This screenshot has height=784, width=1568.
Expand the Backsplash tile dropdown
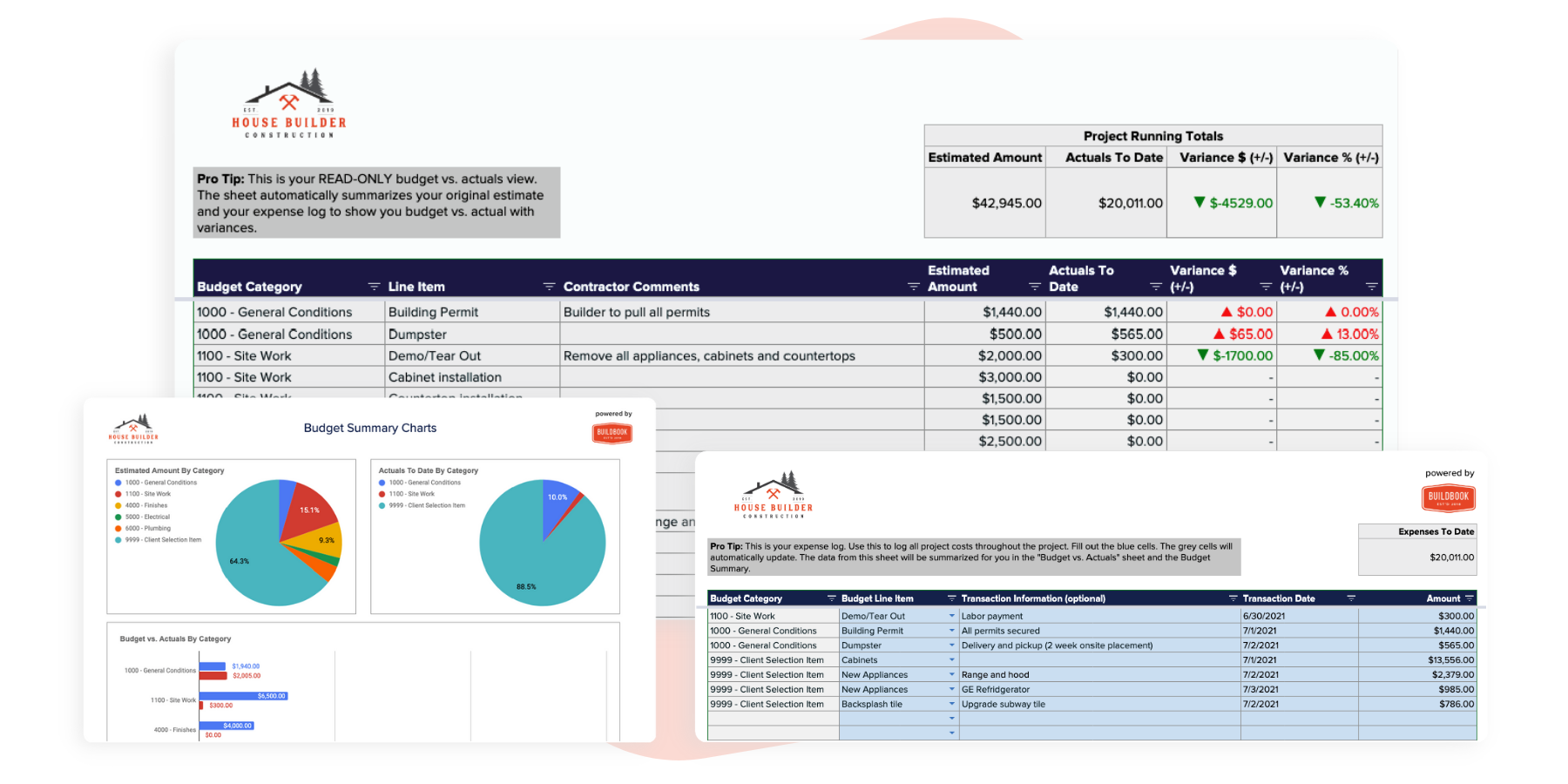951,704
